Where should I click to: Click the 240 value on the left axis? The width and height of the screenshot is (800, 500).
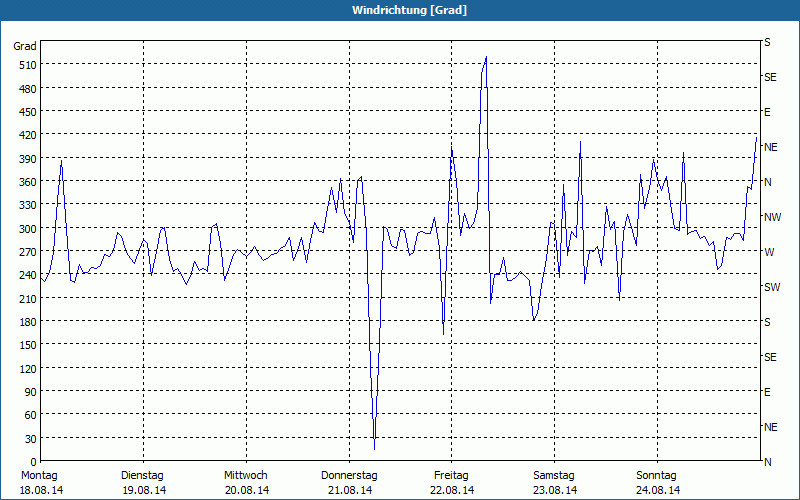tap(28, 276)
